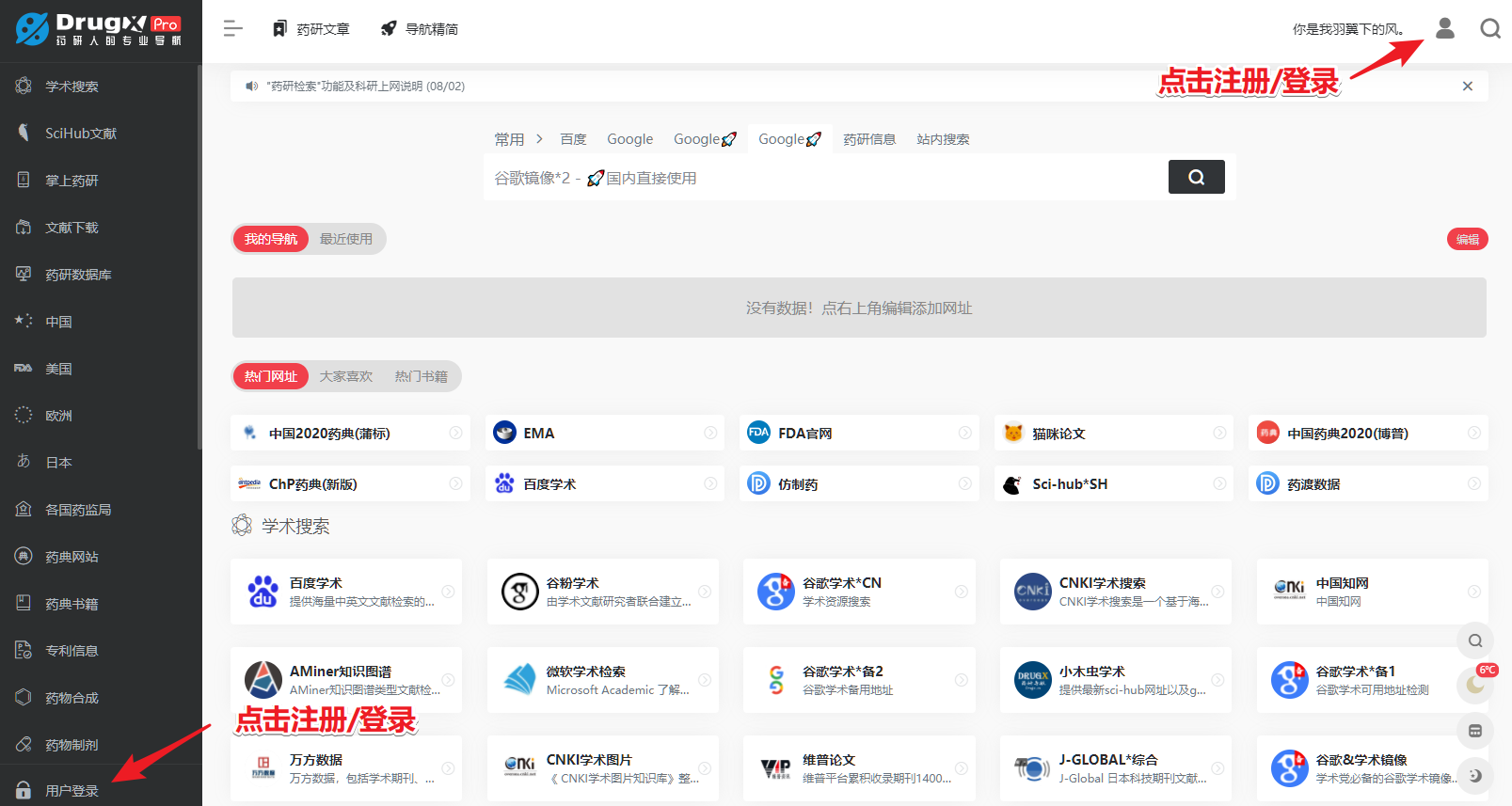Click the floating round search button
This screenshot has width=1512, height=806.
1475,640
